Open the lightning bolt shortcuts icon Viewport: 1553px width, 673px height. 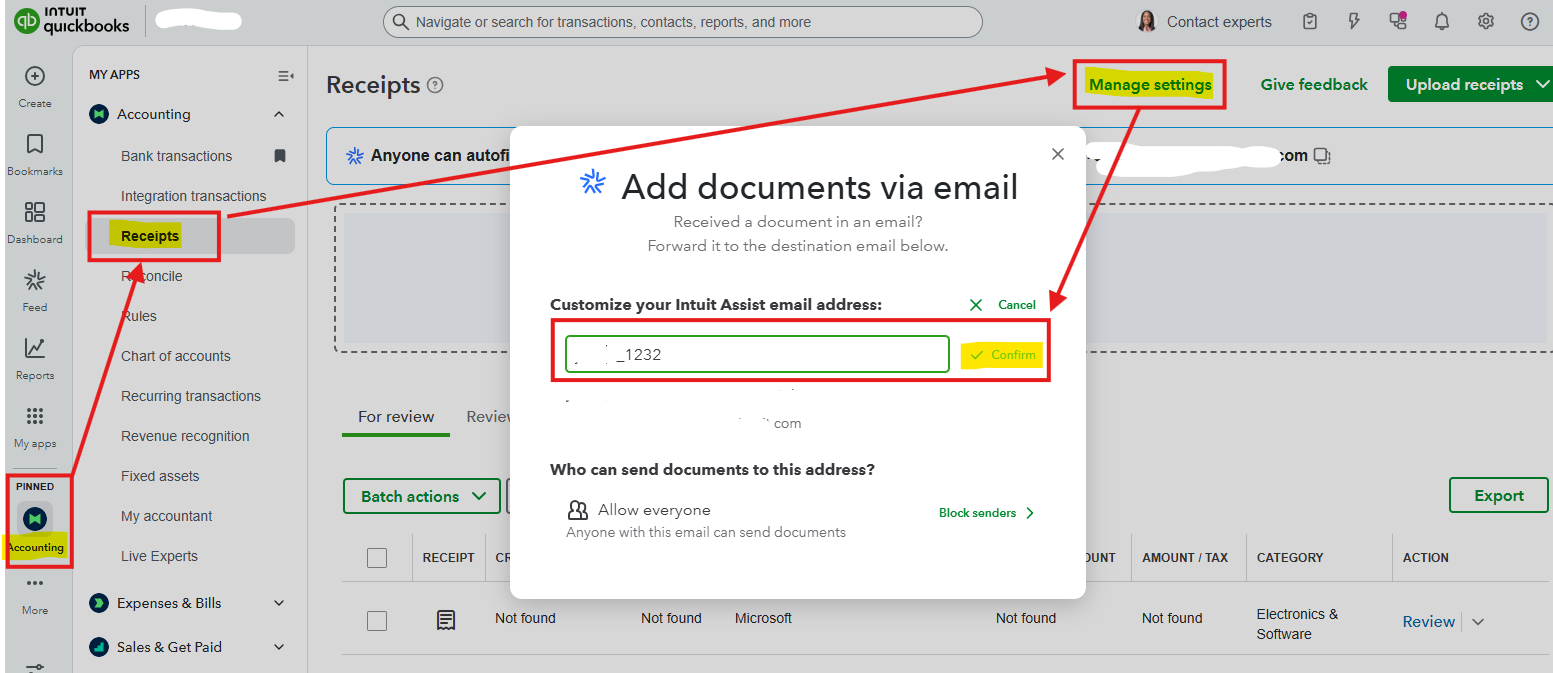coord(1354,21)
